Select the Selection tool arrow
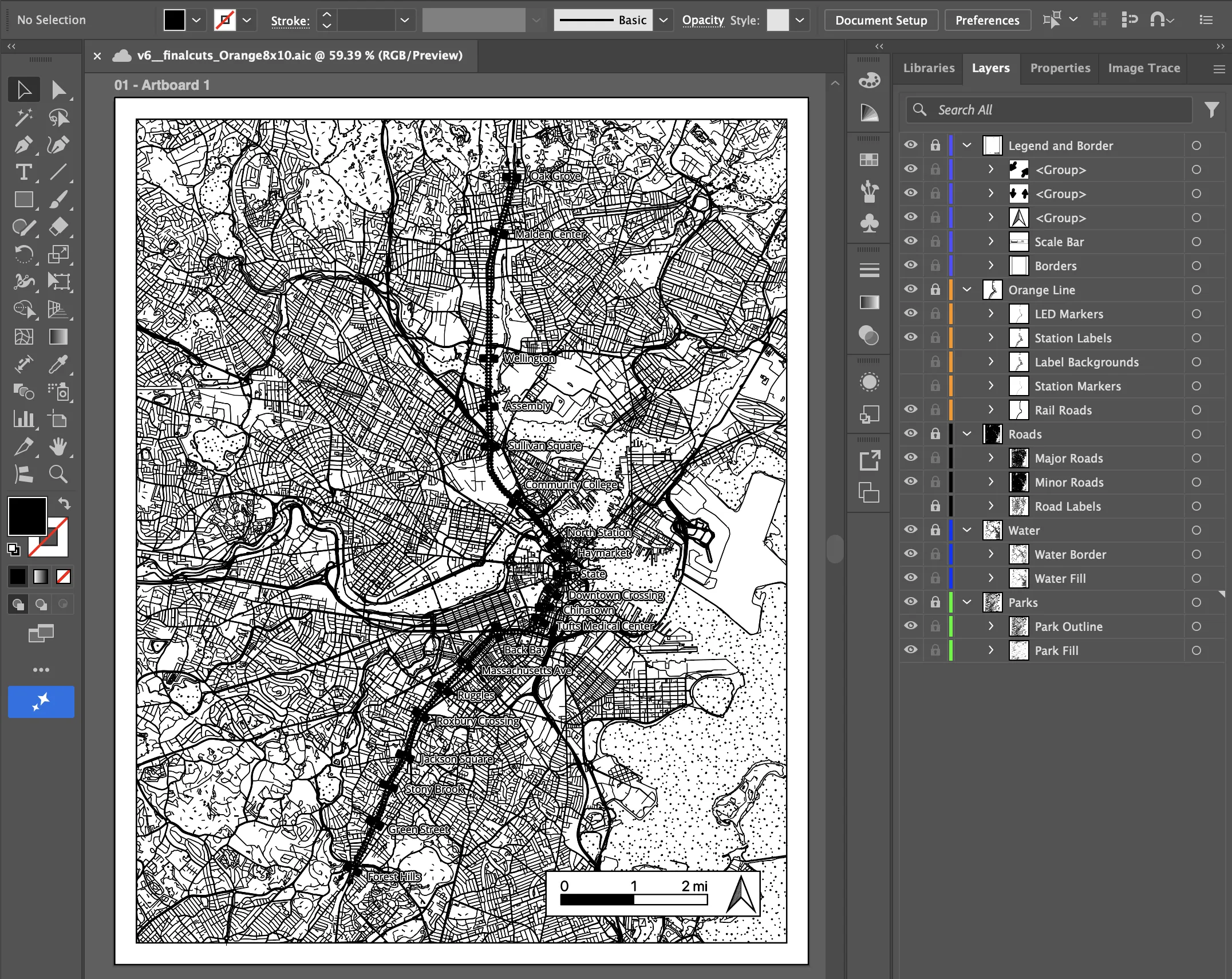 tap(24, 90)
